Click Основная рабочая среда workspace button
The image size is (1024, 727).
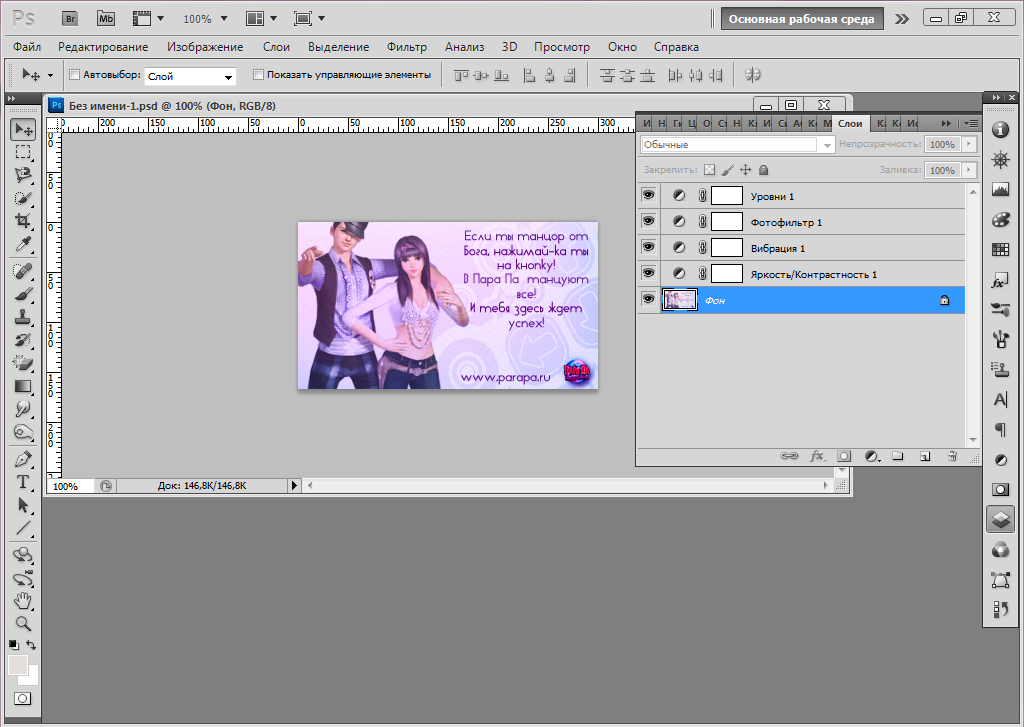coord(802,18)
